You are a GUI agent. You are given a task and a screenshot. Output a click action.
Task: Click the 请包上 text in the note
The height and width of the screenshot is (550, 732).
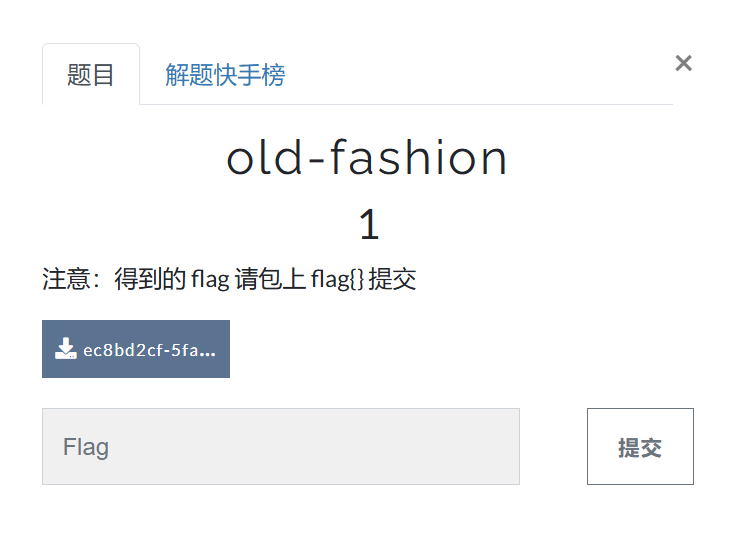[270, 279]
